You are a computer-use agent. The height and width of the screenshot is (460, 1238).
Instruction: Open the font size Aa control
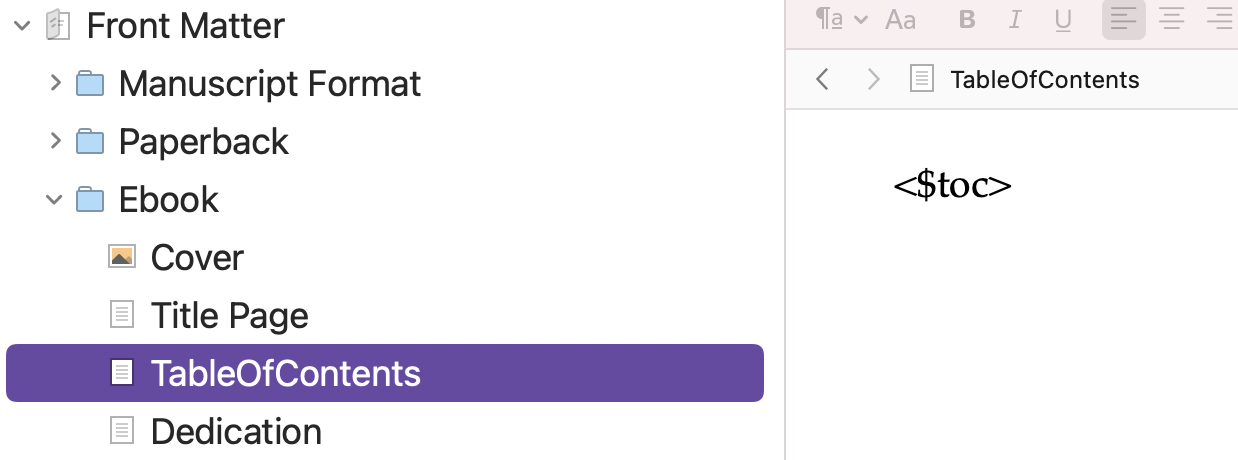click(x=901, y=19)
